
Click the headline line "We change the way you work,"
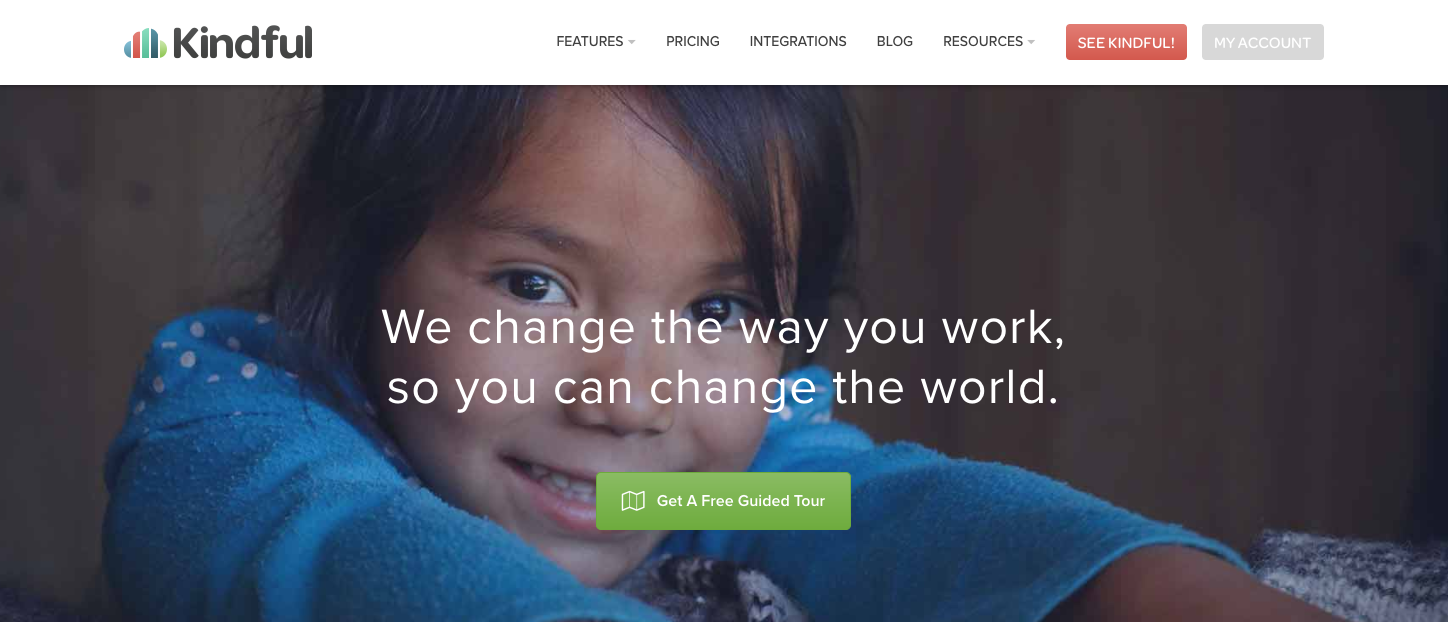pos(723,328)
